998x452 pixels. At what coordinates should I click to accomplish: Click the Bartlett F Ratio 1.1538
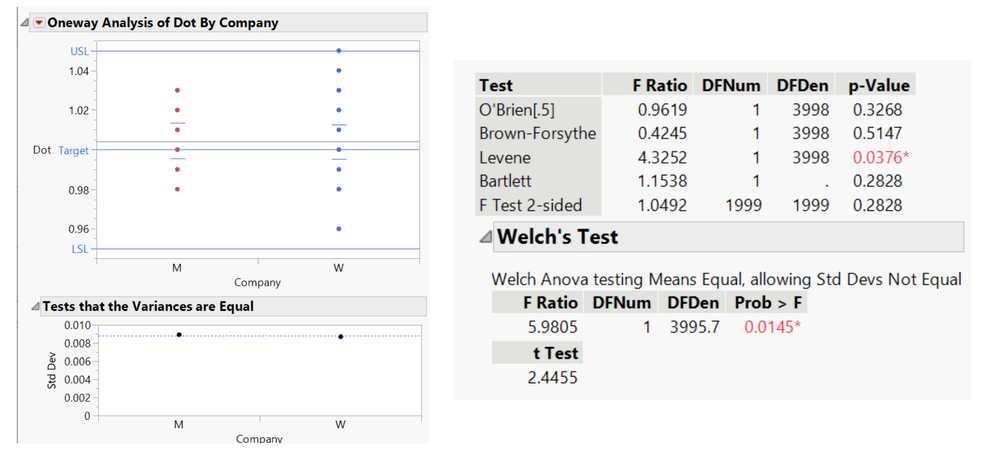click(663, 181)
